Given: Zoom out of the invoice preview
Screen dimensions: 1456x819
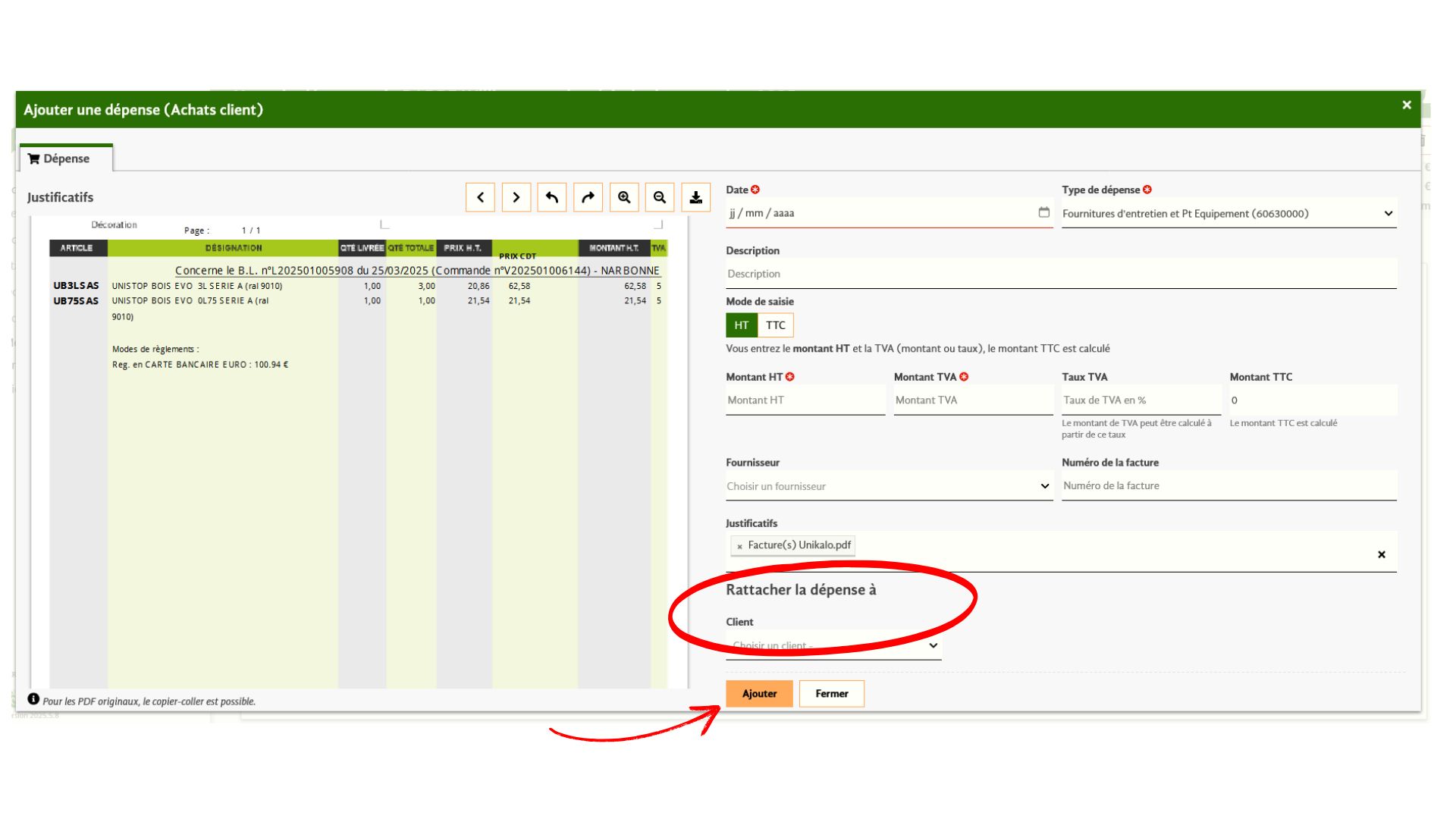Looking at the screenshot, I should point(660,197).
